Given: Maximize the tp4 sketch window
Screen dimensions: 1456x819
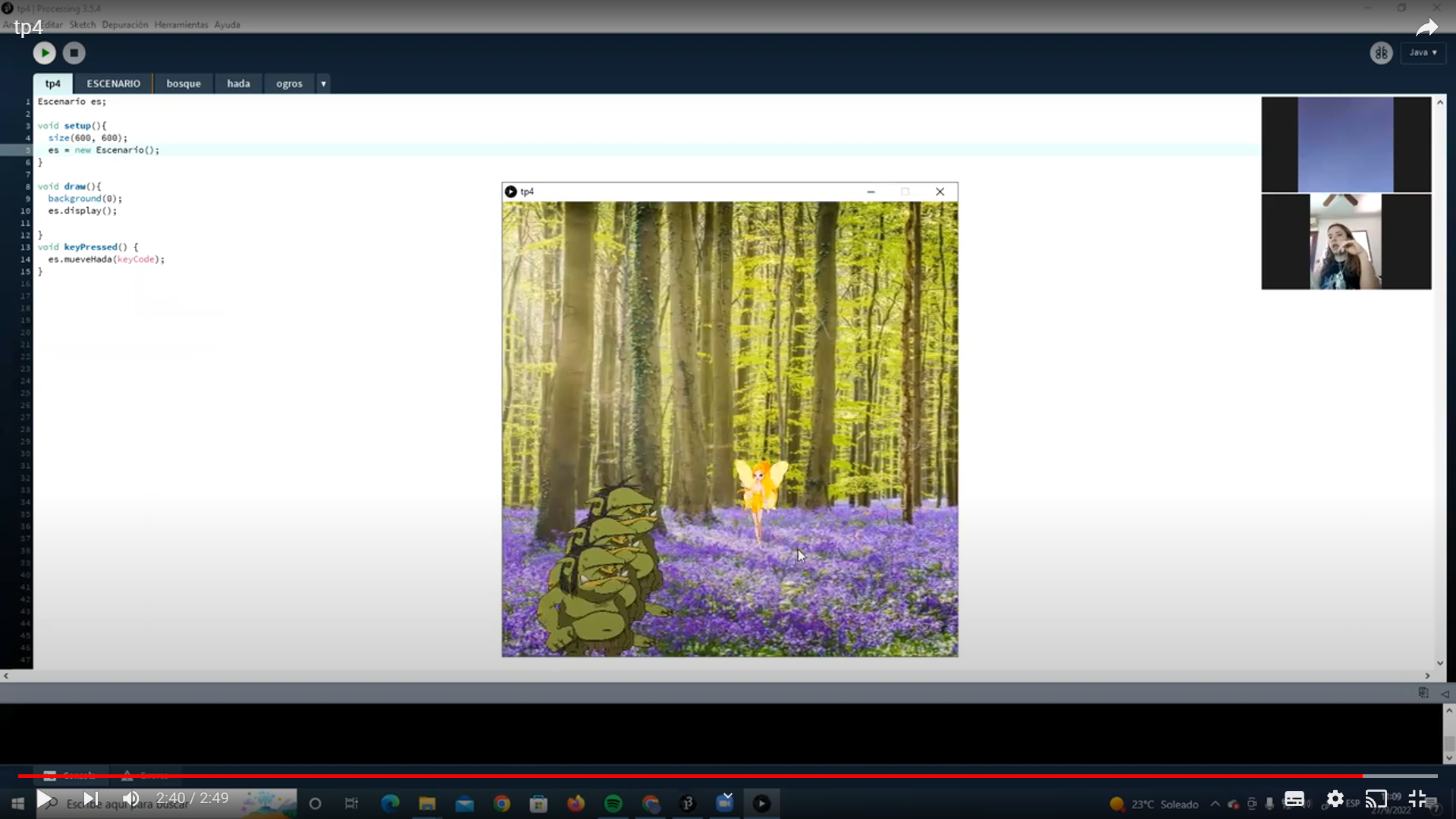Looking at the screenshot, I should [905, 192].
